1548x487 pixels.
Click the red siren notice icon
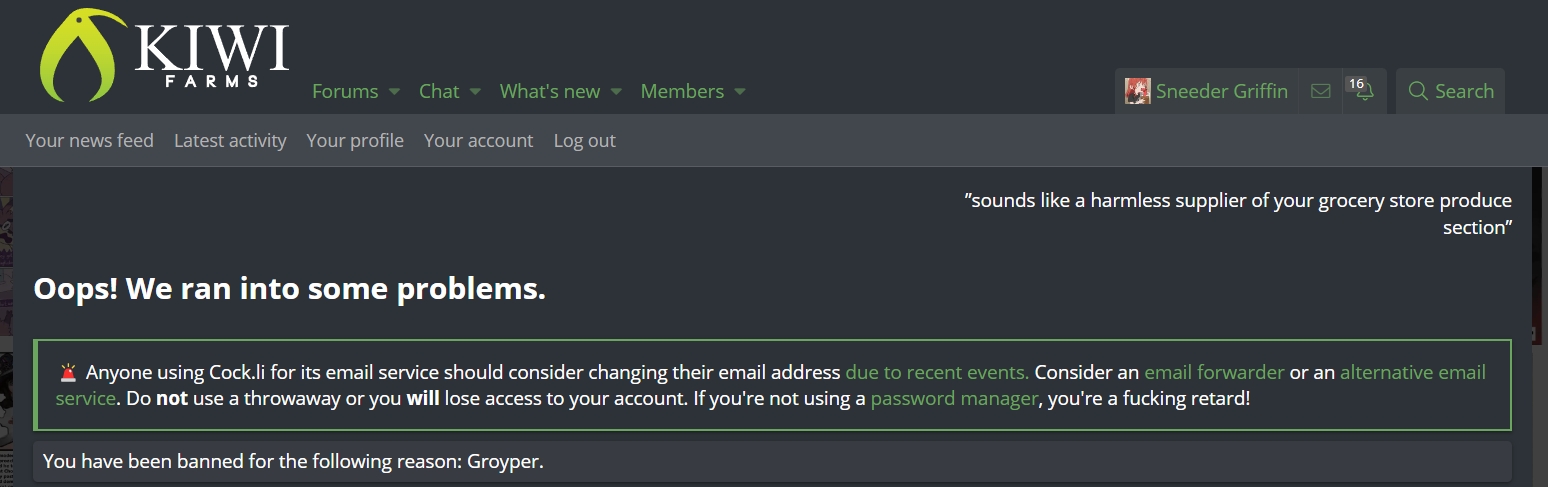(68, 373)
